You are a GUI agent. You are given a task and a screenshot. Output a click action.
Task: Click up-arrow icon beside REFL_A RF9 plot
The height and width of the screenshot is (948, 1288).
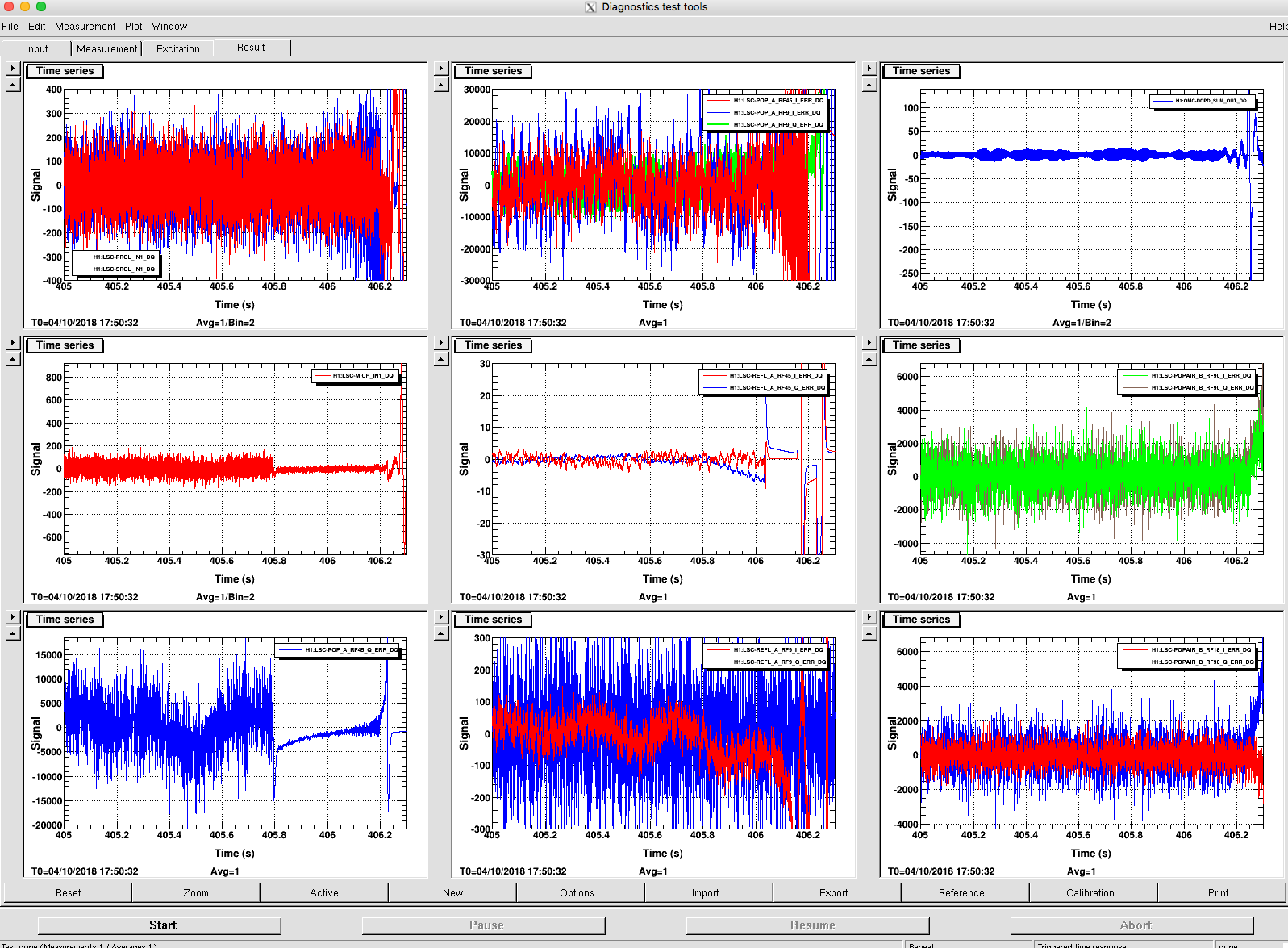(x=441, y=633)
